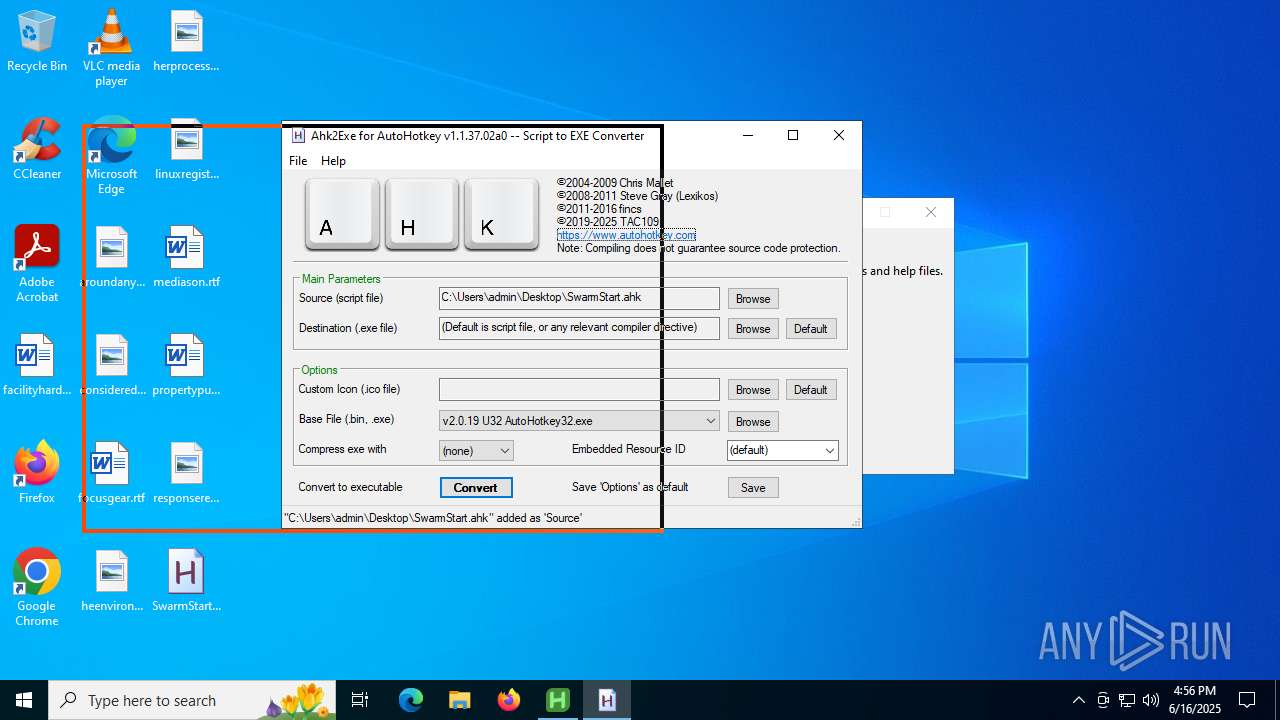Select the facilityhard Word document icon
1280x720 pixels.
tap(37, 365)
